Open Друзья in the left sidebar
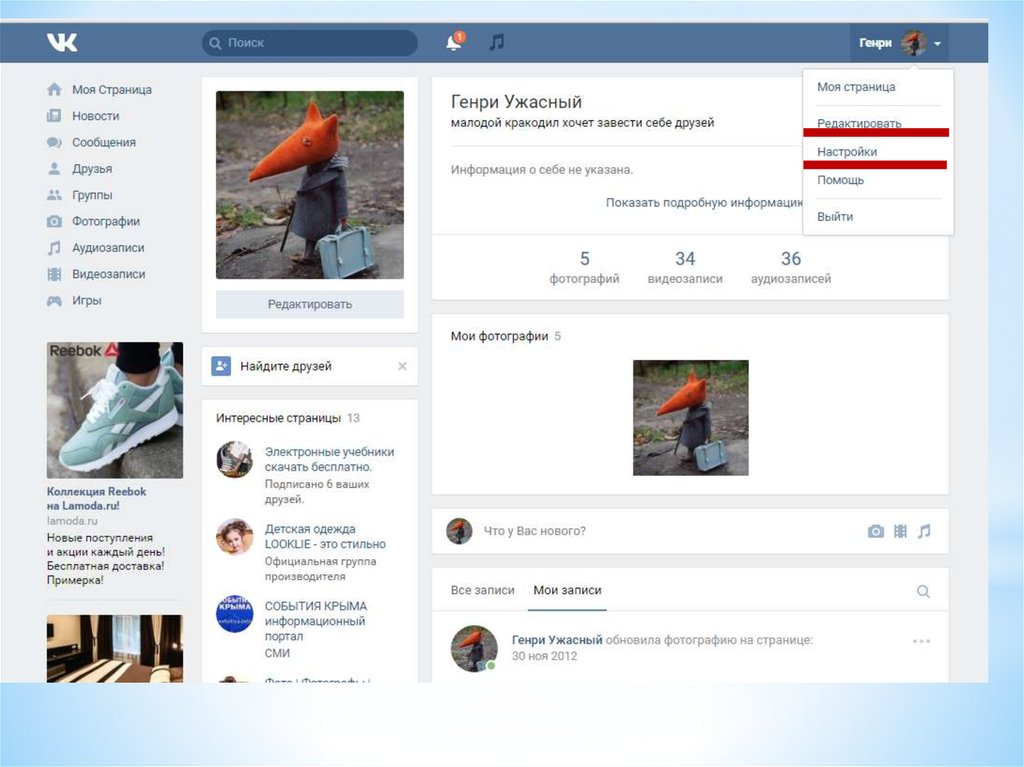Image resolution: width=1024 pixels, height=767 pixels. (x=91, y=169)
